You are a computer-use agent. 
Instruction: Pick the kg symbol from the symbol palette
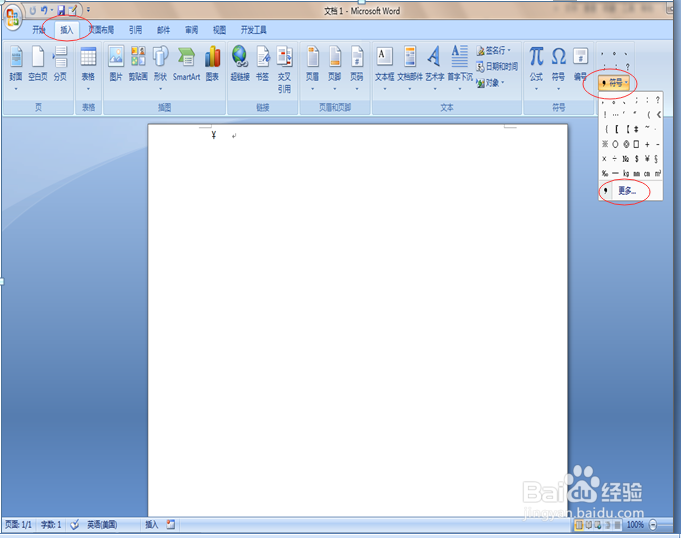625,173
